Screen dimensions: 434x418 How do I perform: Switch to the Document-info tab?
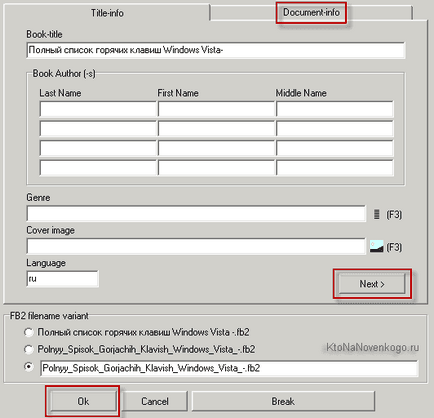[x=311, y=13]
